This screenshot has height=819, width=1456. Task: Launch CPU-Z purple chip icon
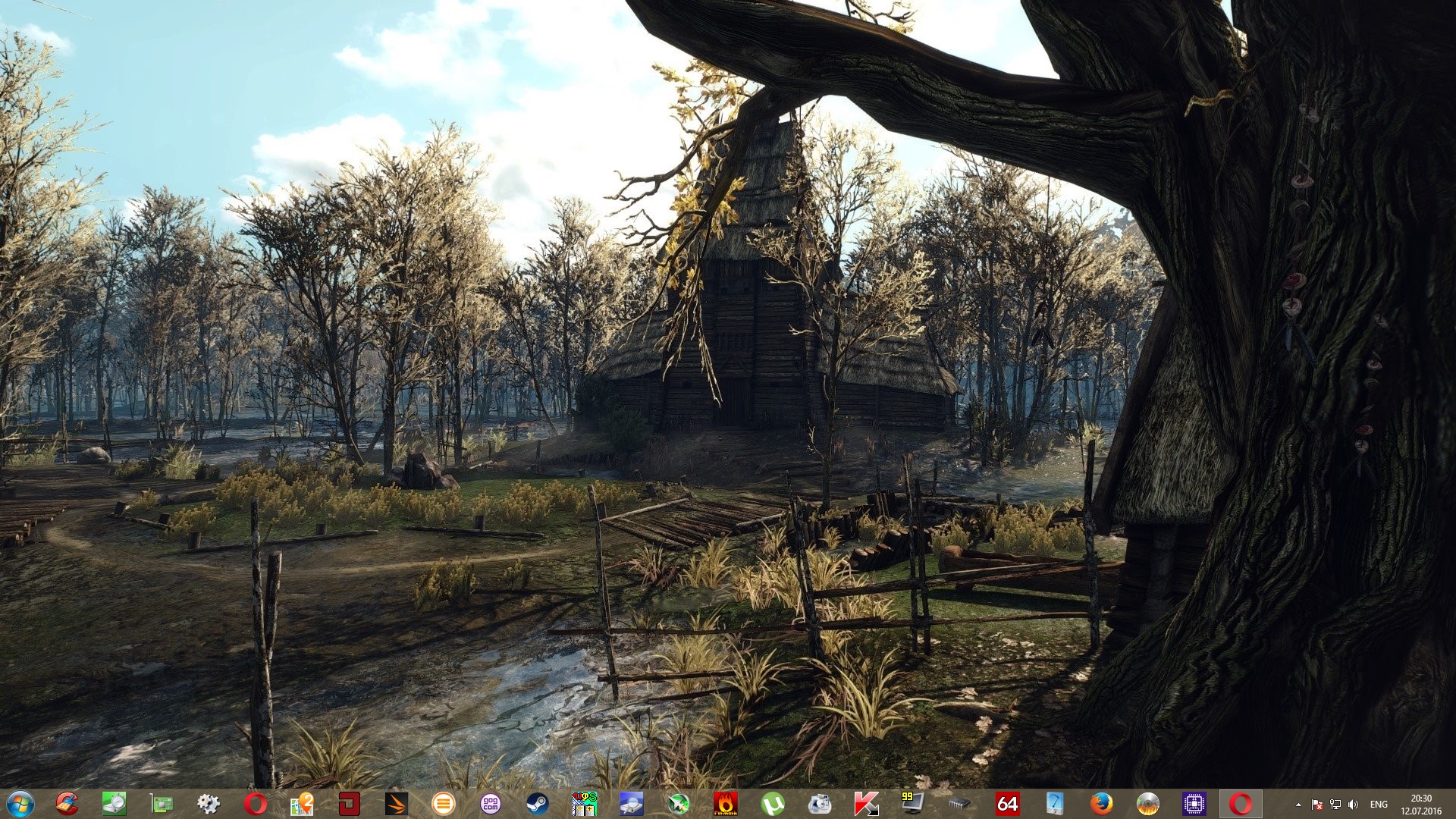tap(1194, 804)
